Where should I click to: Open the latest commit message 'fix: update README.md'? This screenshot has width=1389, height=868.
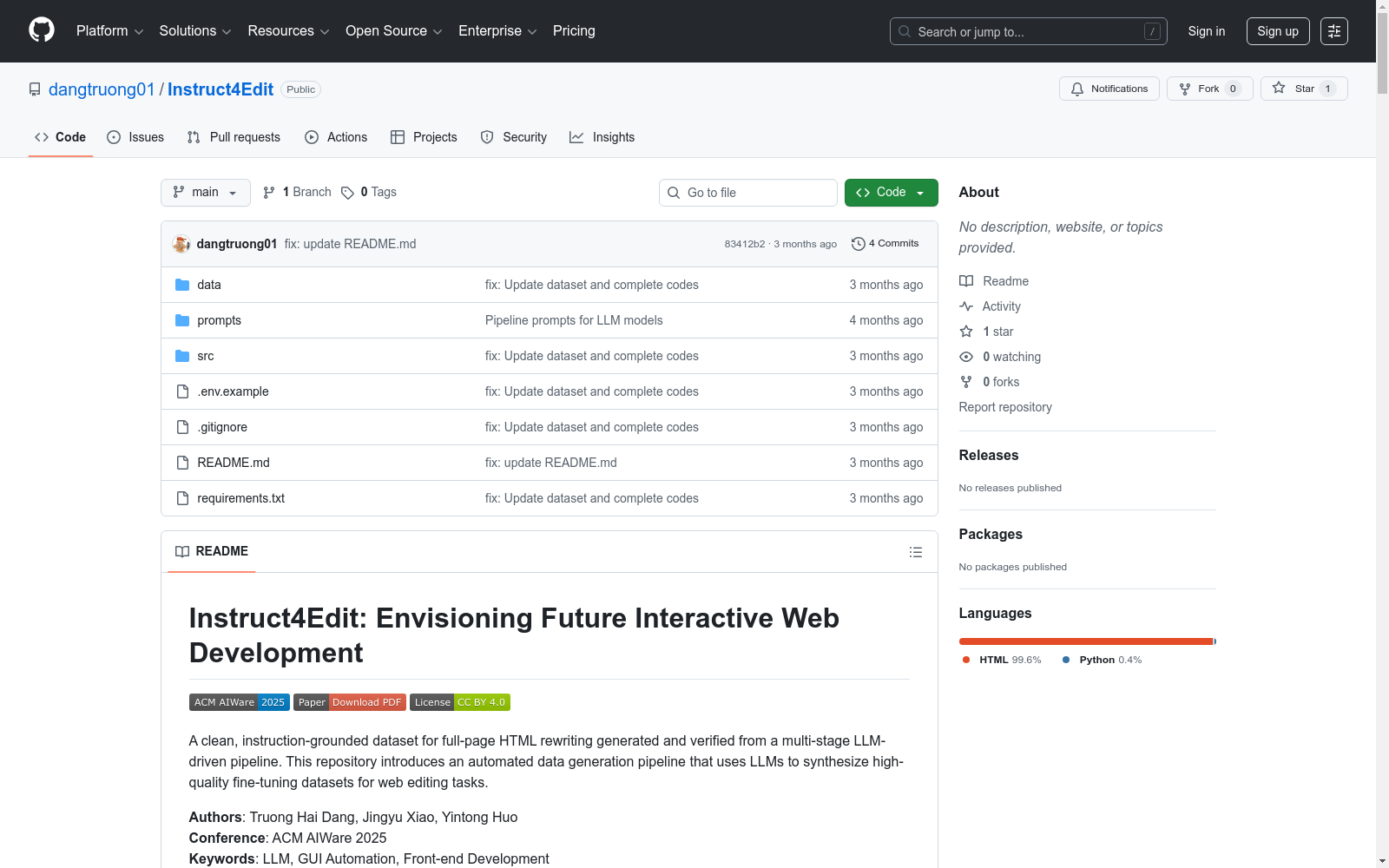point(350,244)
